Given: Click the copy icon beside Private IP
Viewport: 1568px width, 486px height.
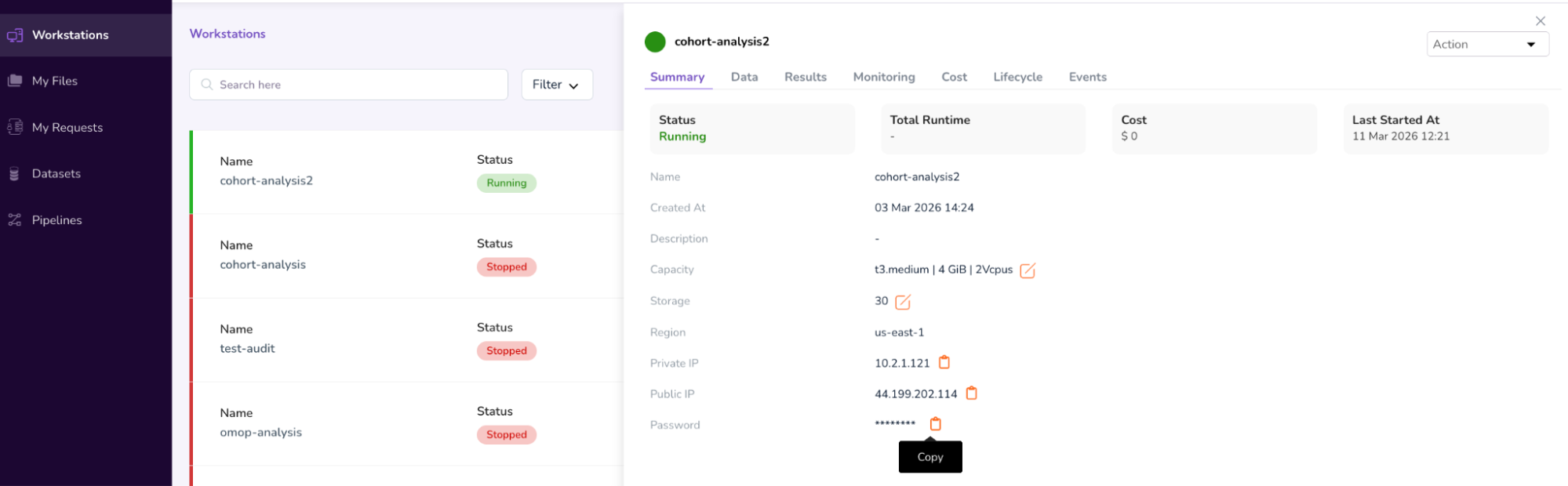Looking at the screenshot, I should click(944, 362).
